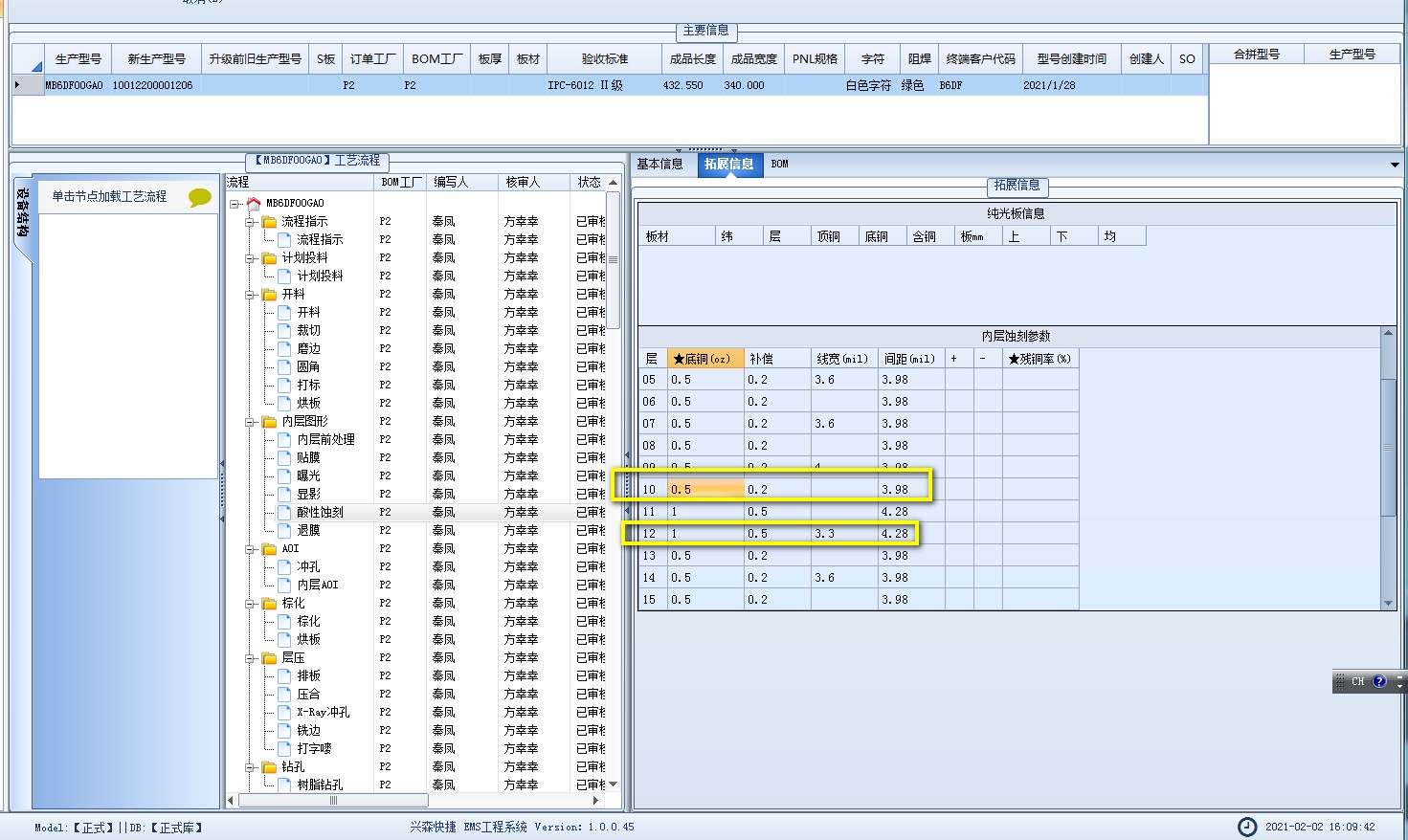Image resolution: width=1408 pixels, height=840 pixels.
Task: Collapse the 开料 folder node
Action: [250, 294]
